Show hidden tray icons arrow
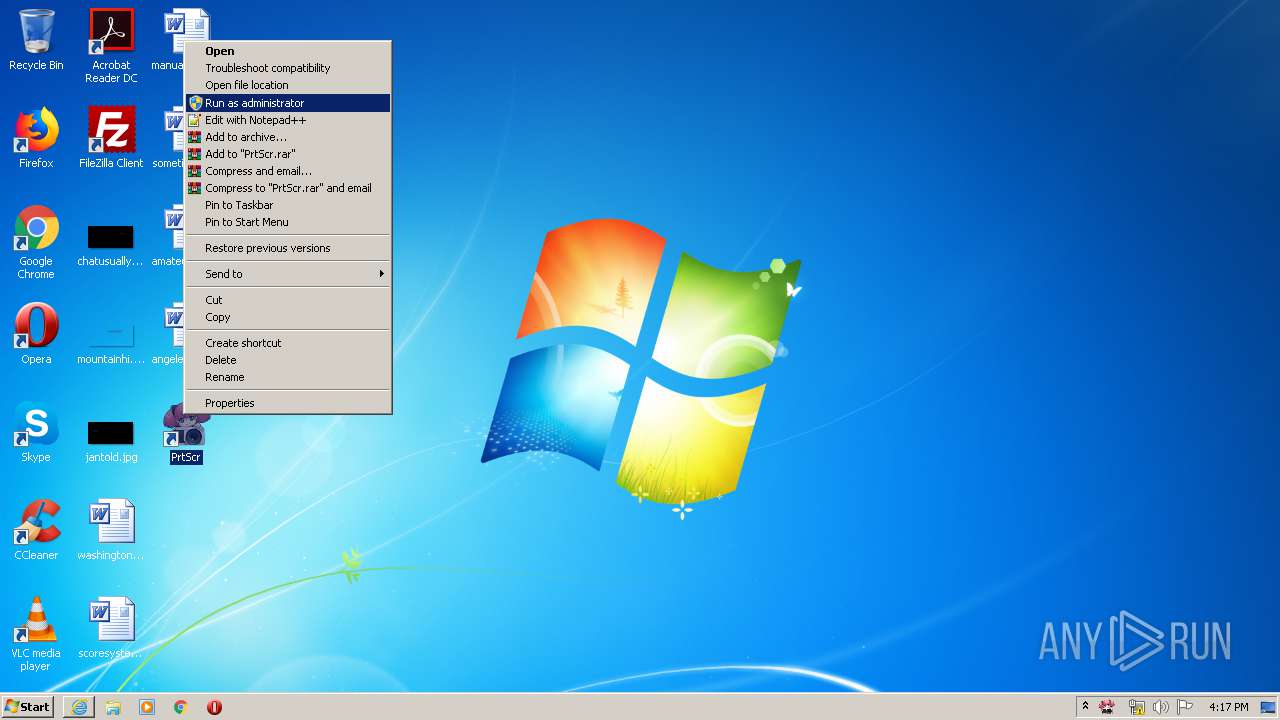Viewport: 1280px width, 720px height. click(1085, 707)
